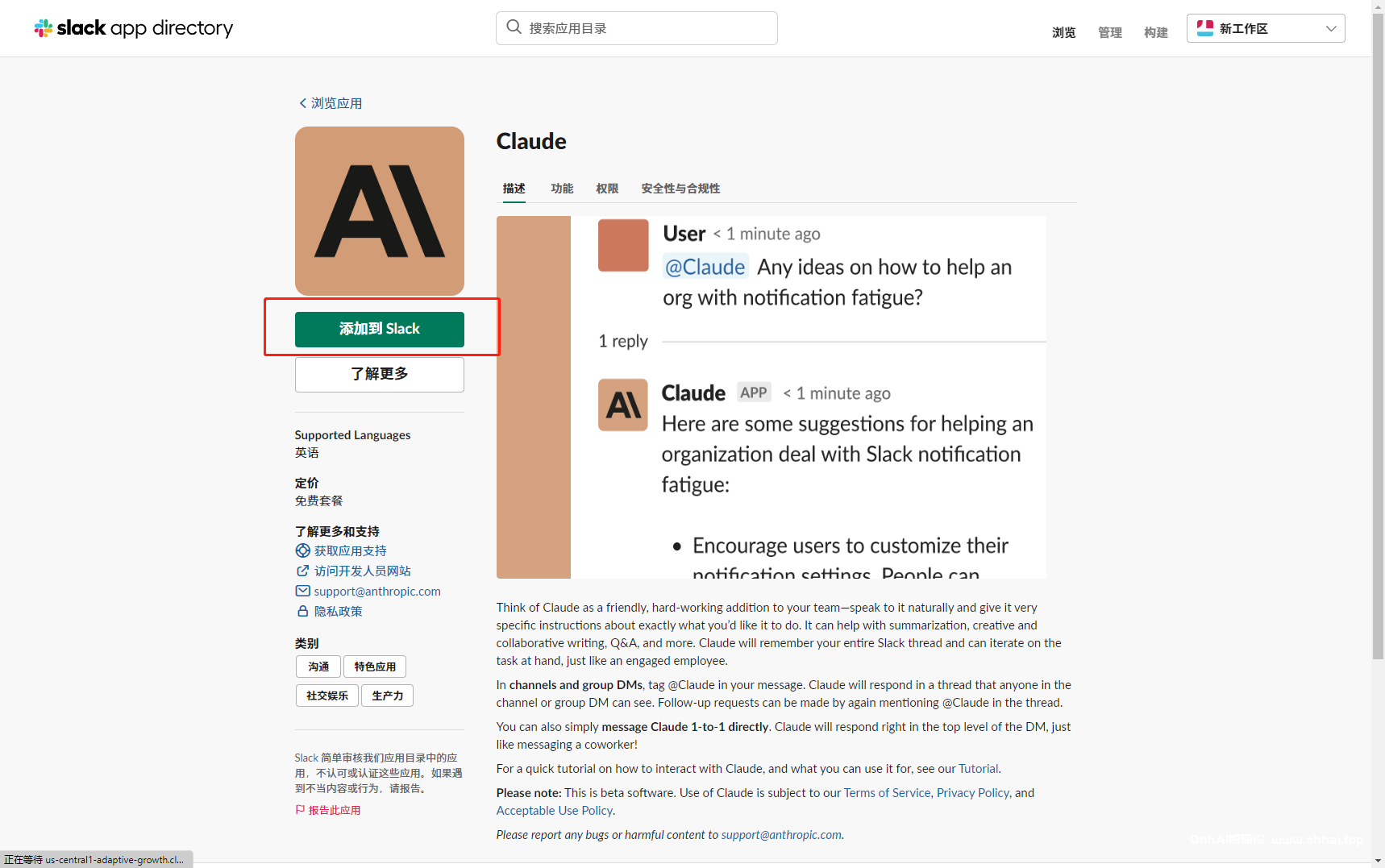Image resolution: width=1385 pixels, height=868 pixels.
Task: Click the large Claude app logo
Action: tap(380, 211)
